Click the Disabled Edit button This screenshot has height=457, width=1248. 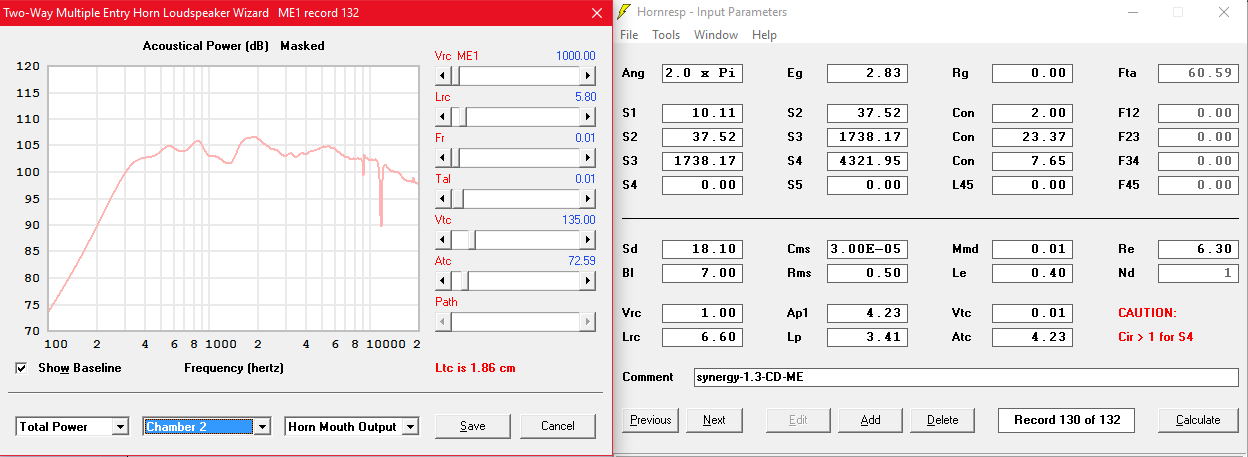(x=798, y=420)
